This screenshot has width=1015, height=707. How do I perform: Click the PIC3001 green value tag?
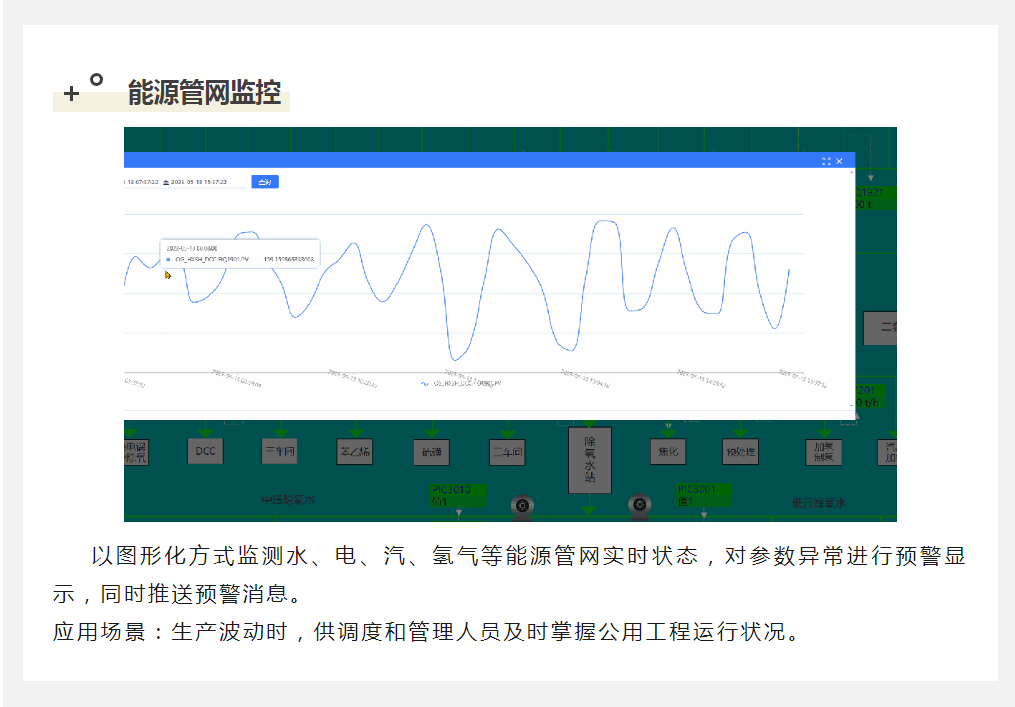click(x=703, y=495)
